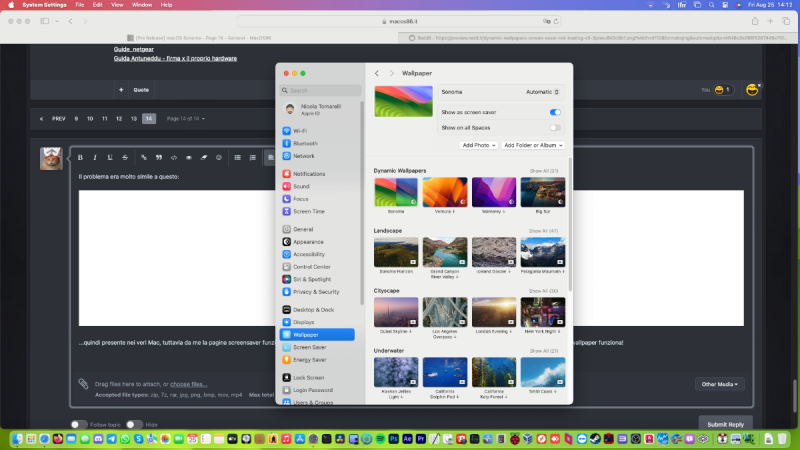Viewport: 800px width, 450px height.
Task: Open Add Folder or Album dropdown
Action: click(x=533, y=145)
